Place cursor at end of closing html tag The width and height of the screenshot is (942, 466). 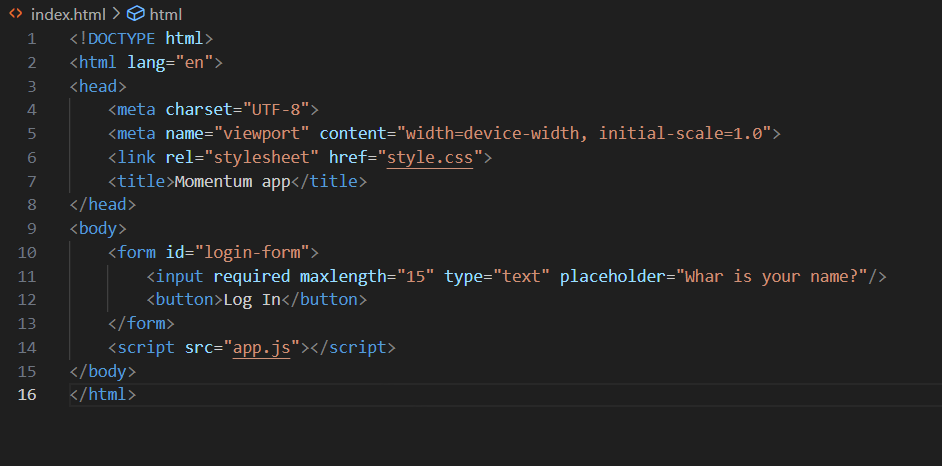pyautogui.click(x=137, y=395)
